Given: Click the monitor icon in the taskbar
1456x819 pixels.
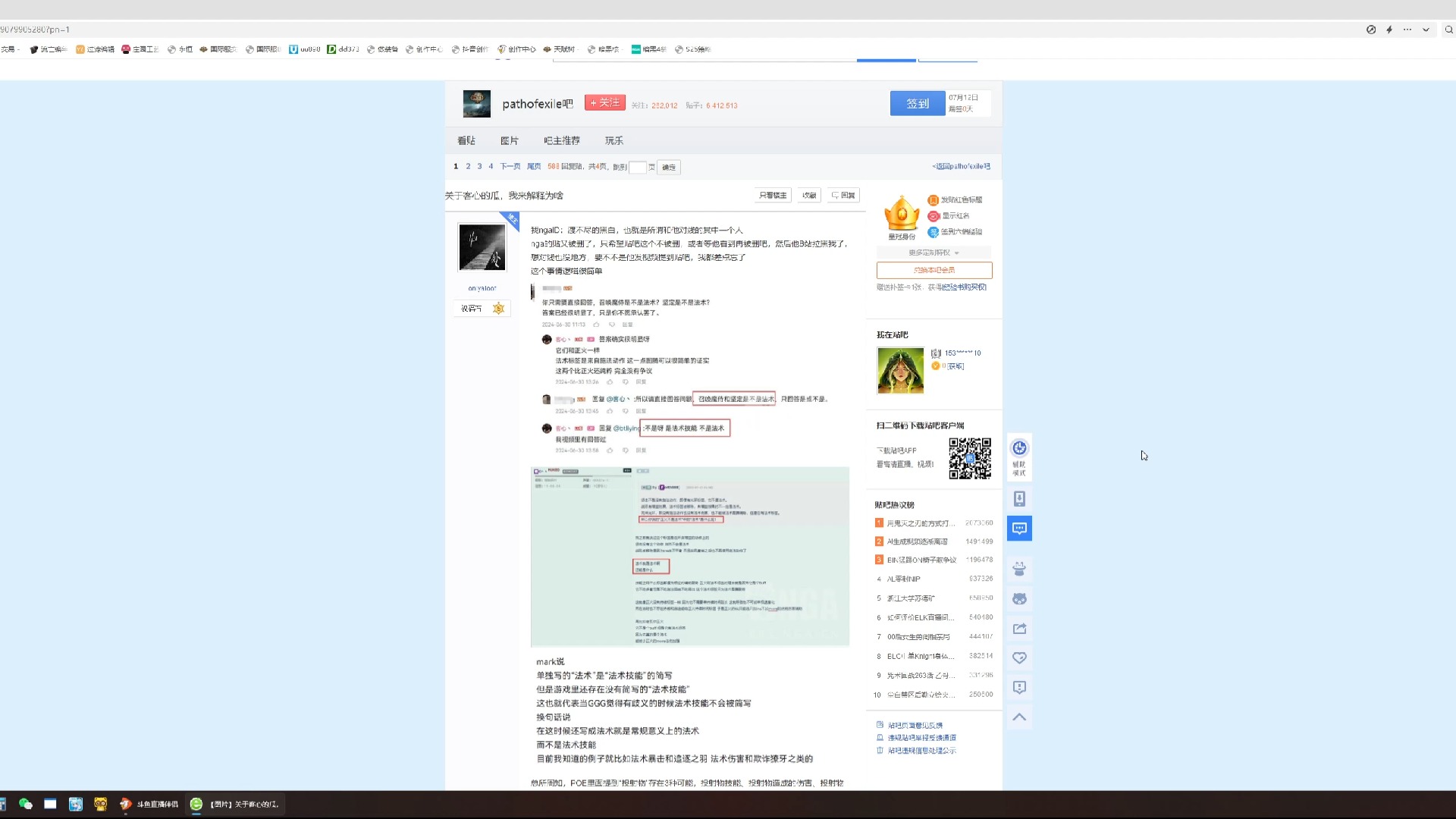Looking at the screenshot, I should 50,804.
